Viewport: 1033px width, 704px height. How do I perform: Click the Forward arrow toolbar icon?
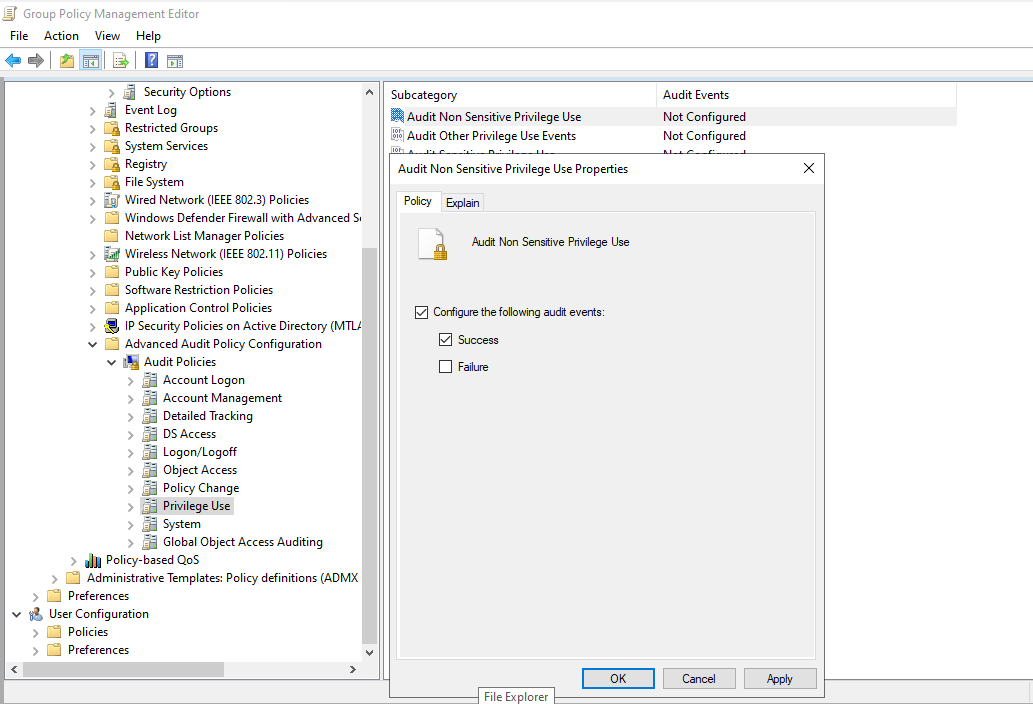36,61
